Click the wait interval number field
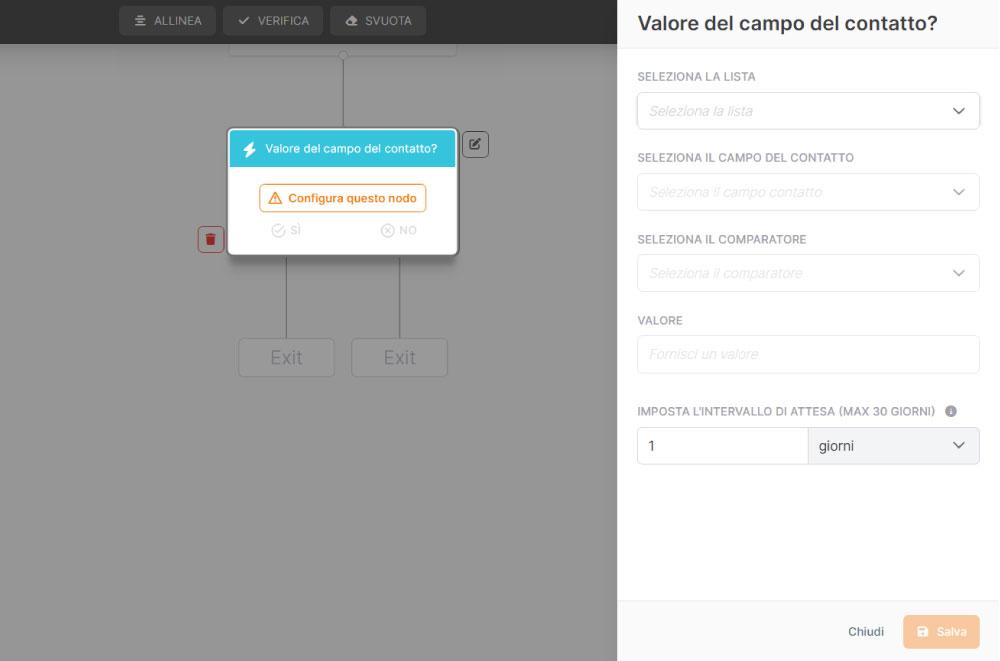The width and height of the screenshot is (1000, 661). (x=723, y=446)
